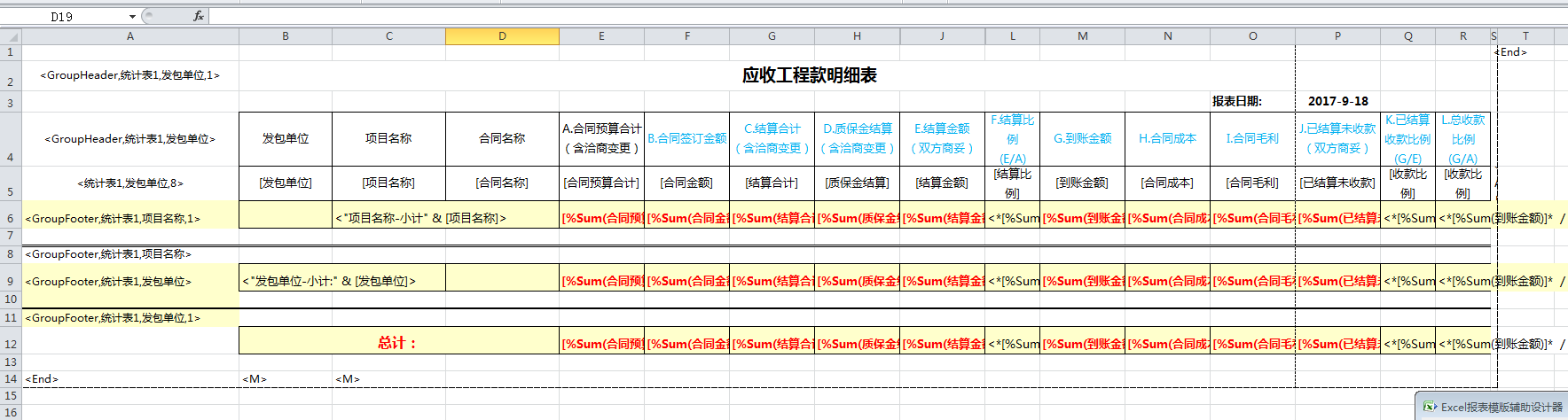Image resolution: width=1568 pixels, height=420 pixels.
Task: Open the Name Box dropdown arrow
Action: click(132, 17)
